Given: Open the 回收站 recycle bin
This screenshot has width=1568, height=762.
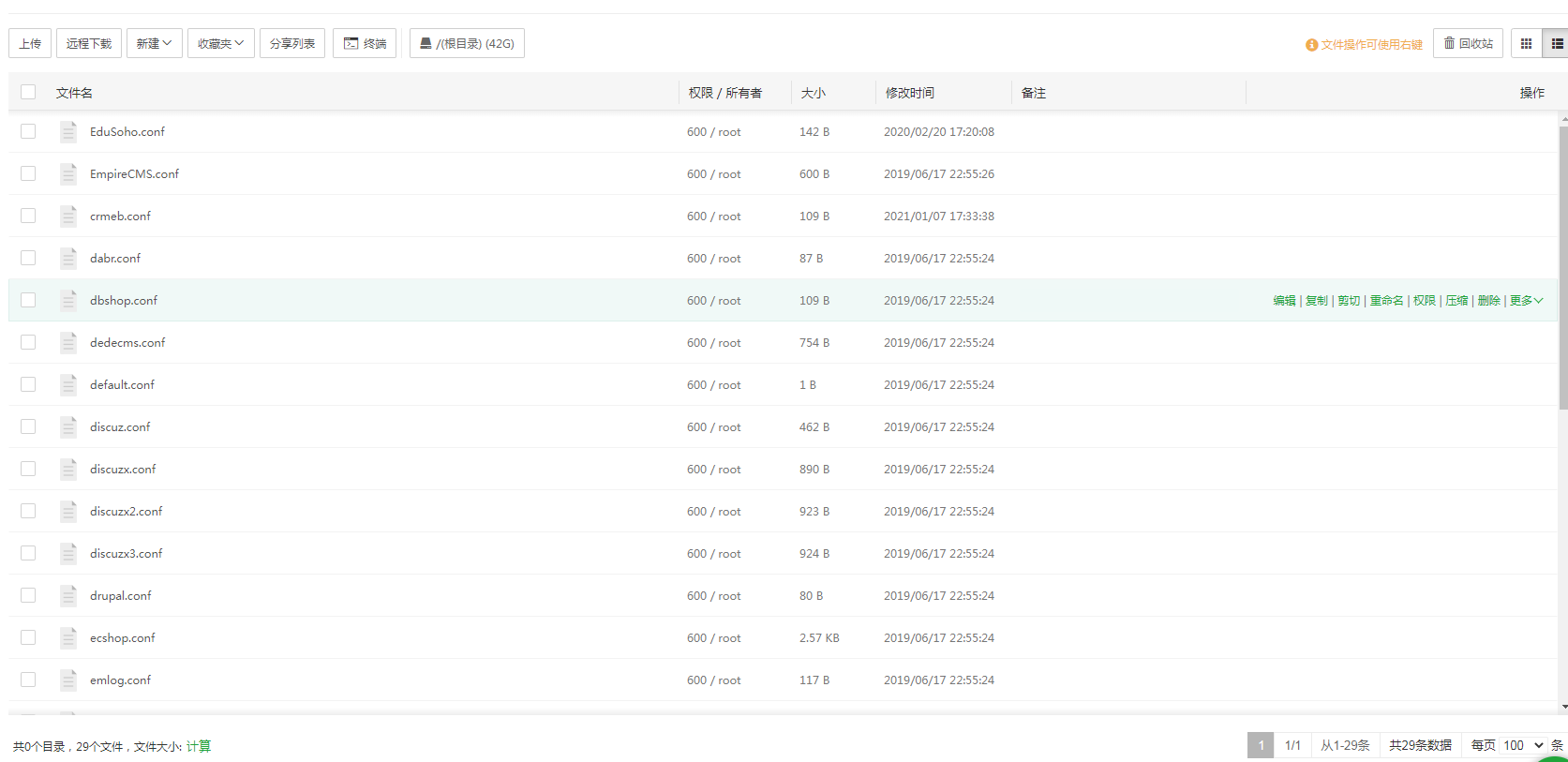Looking at the screenshot, I should (1468, 44).
